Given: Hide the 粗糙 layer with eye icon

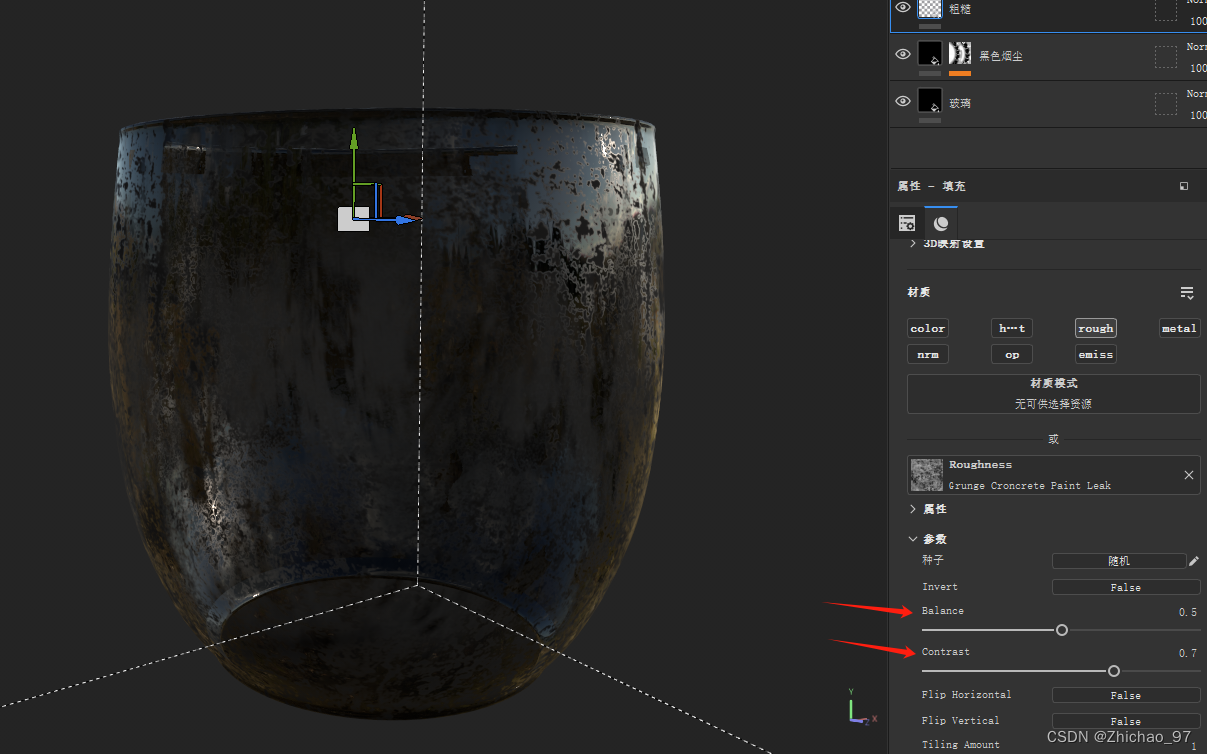Looking at the screenshot, I should [x=903, y=8].
